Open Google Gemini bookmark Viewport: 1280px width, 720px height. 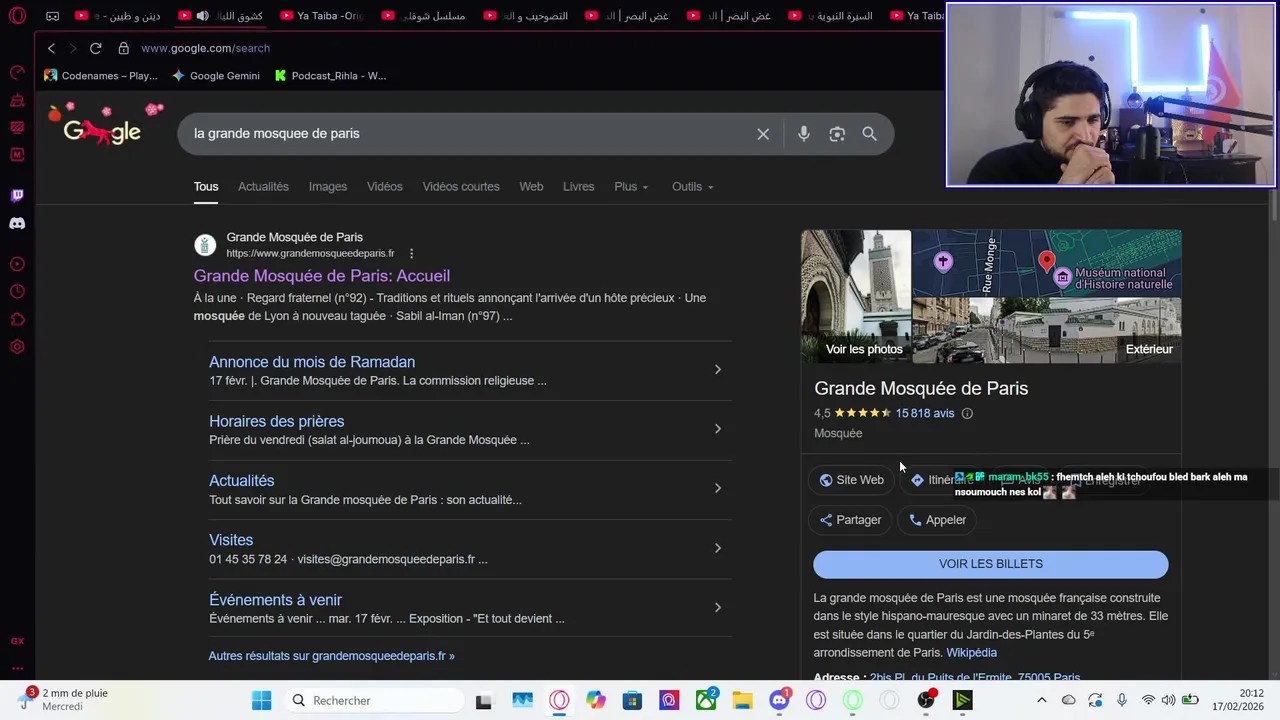pyautogui.click(x=216, y=76)
